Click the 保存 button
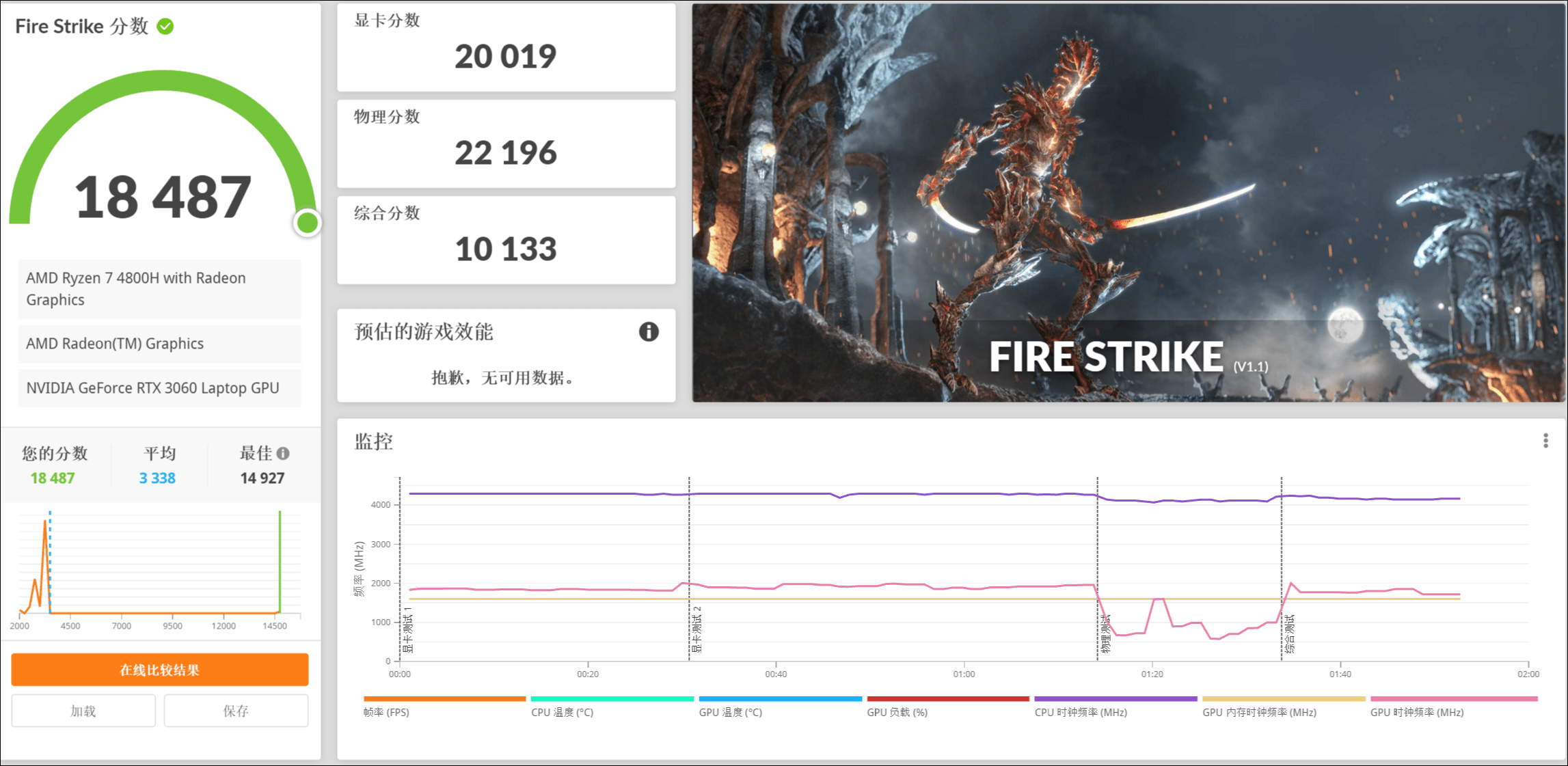 pos(235,710)
